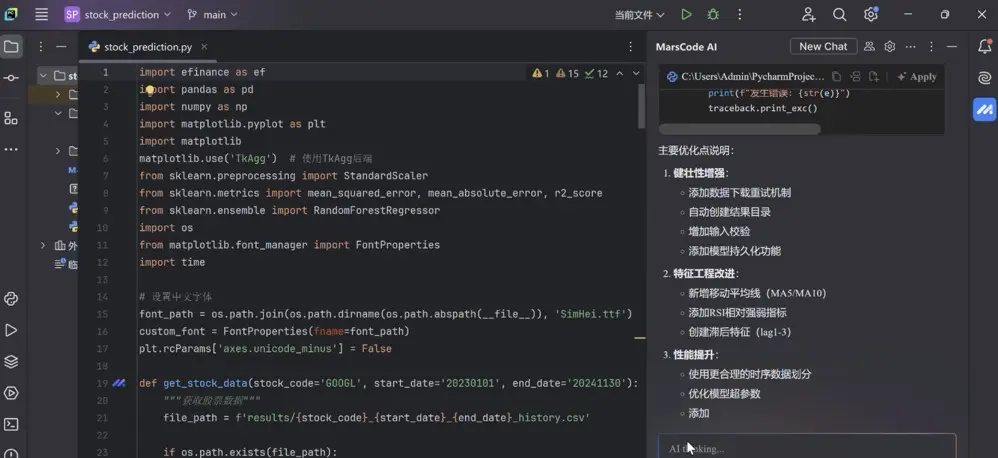Click the text 添加数据下载重试机制
The image size is (998, 458).
(740, 192)
